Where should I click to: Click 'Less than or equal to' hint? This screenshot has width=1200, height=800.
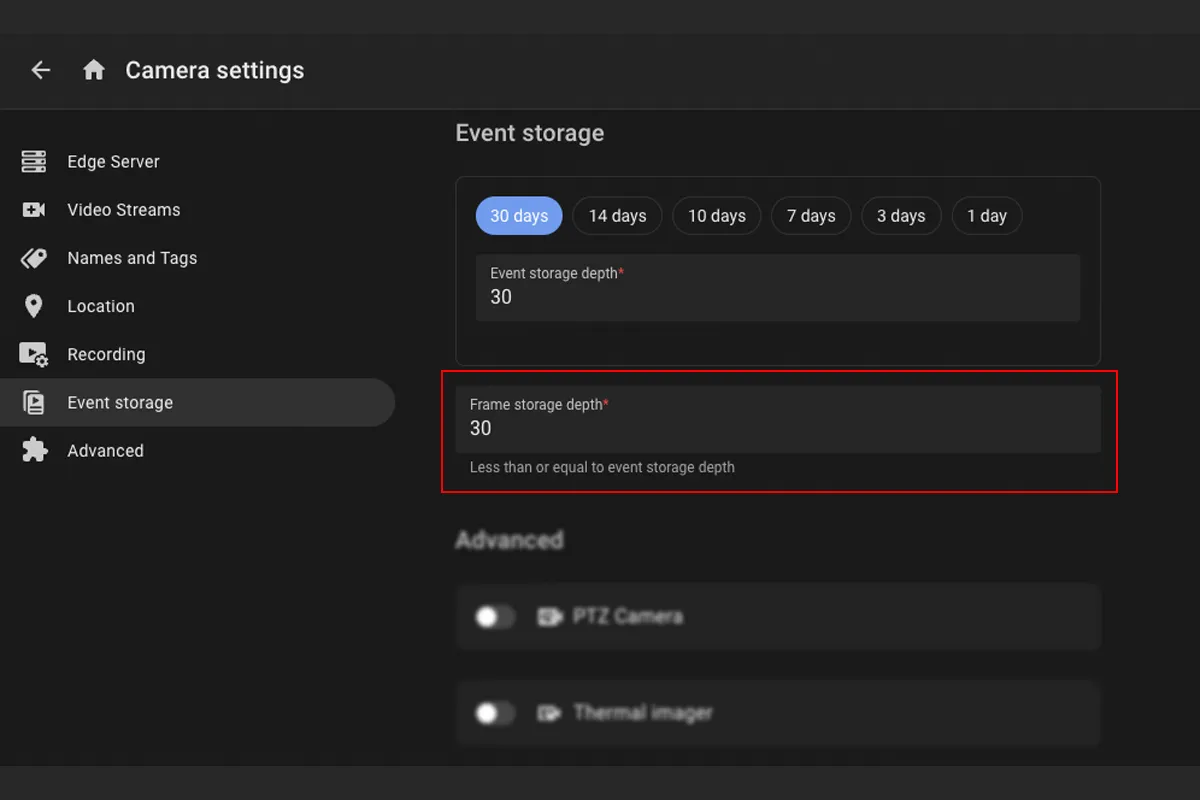tap(602, 467)
